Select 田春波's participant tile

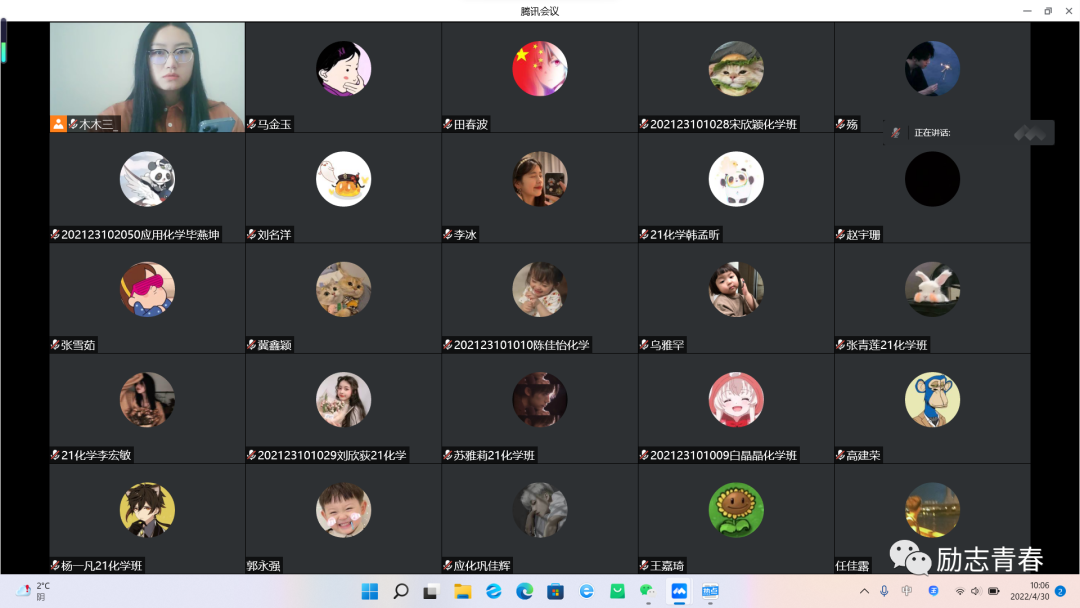pyautogui.click(x=539, y=77)
